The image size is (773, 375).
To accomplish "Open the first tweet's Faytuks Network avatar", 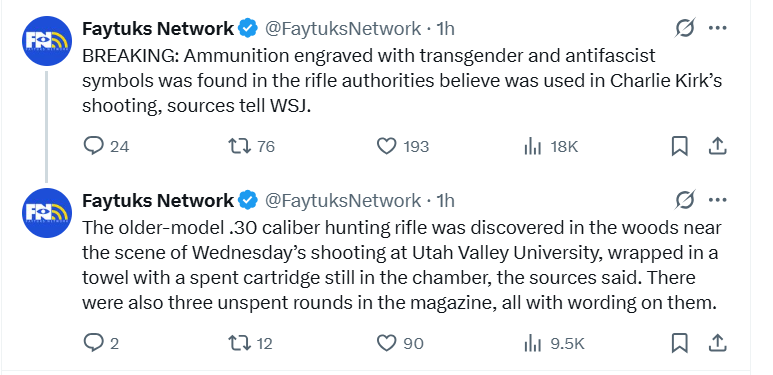I will 47,41.
